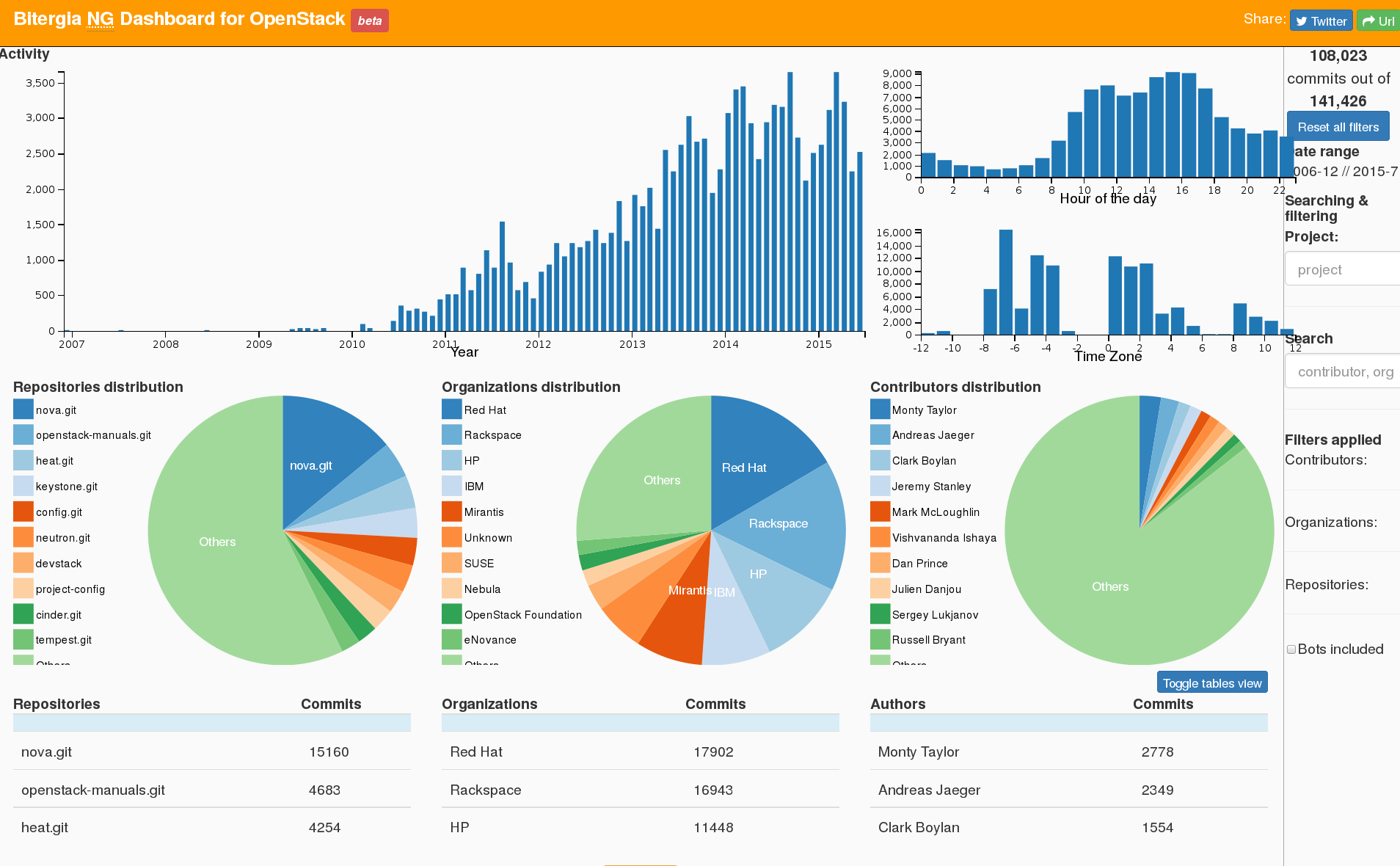Click Monty Taylor legend color swatch
Screen dimensions: 1400x866
point(880,410)
